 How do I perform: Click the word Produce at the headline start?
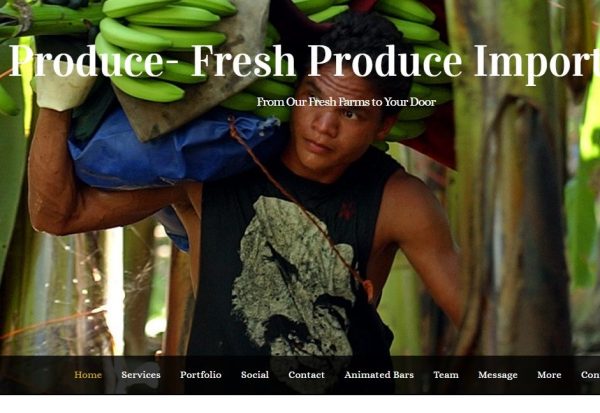[86, 62]
